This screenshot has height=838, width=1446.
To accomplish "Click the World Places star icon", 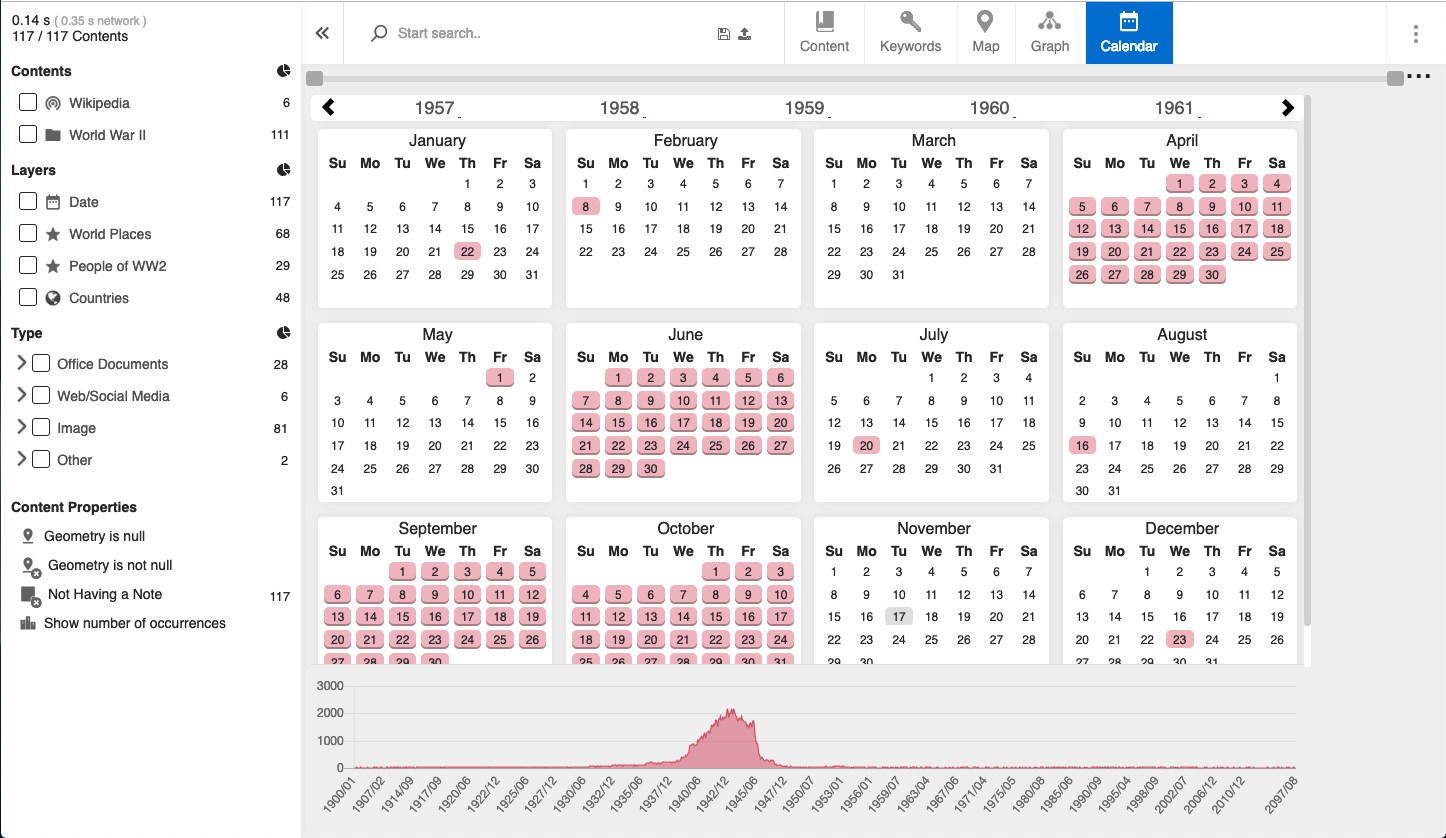I will [x=53, y=234].
